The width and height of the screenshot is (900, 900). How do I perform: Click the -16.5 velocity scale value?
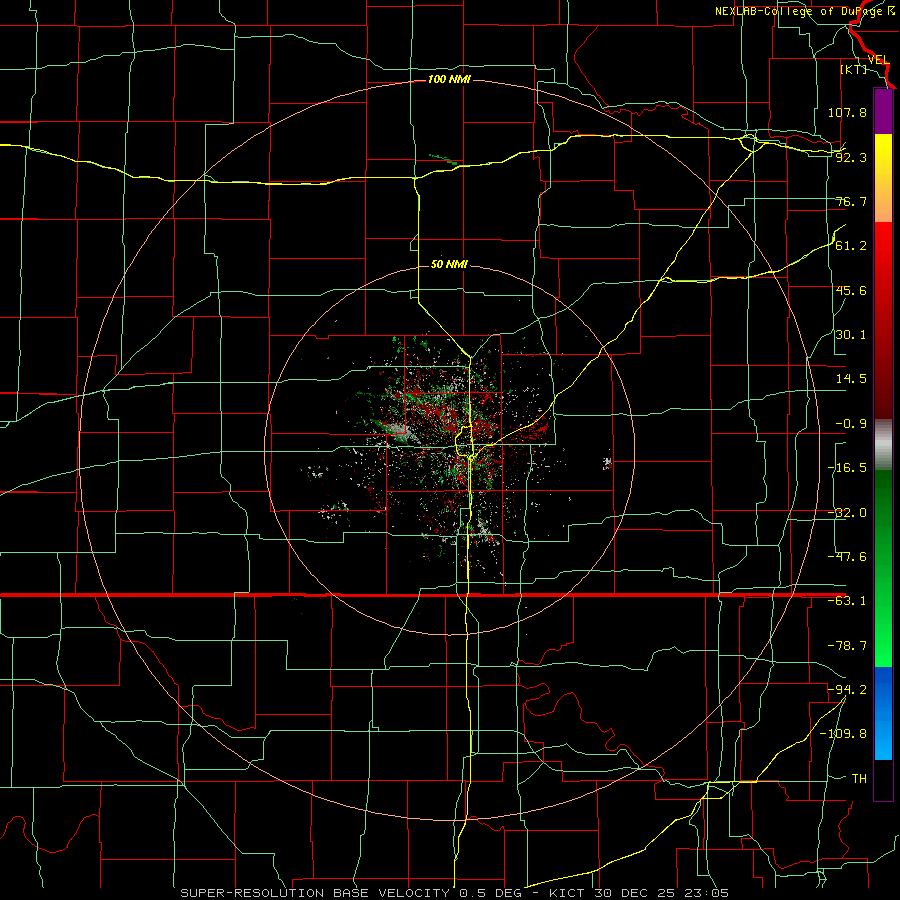coord(847,468)
